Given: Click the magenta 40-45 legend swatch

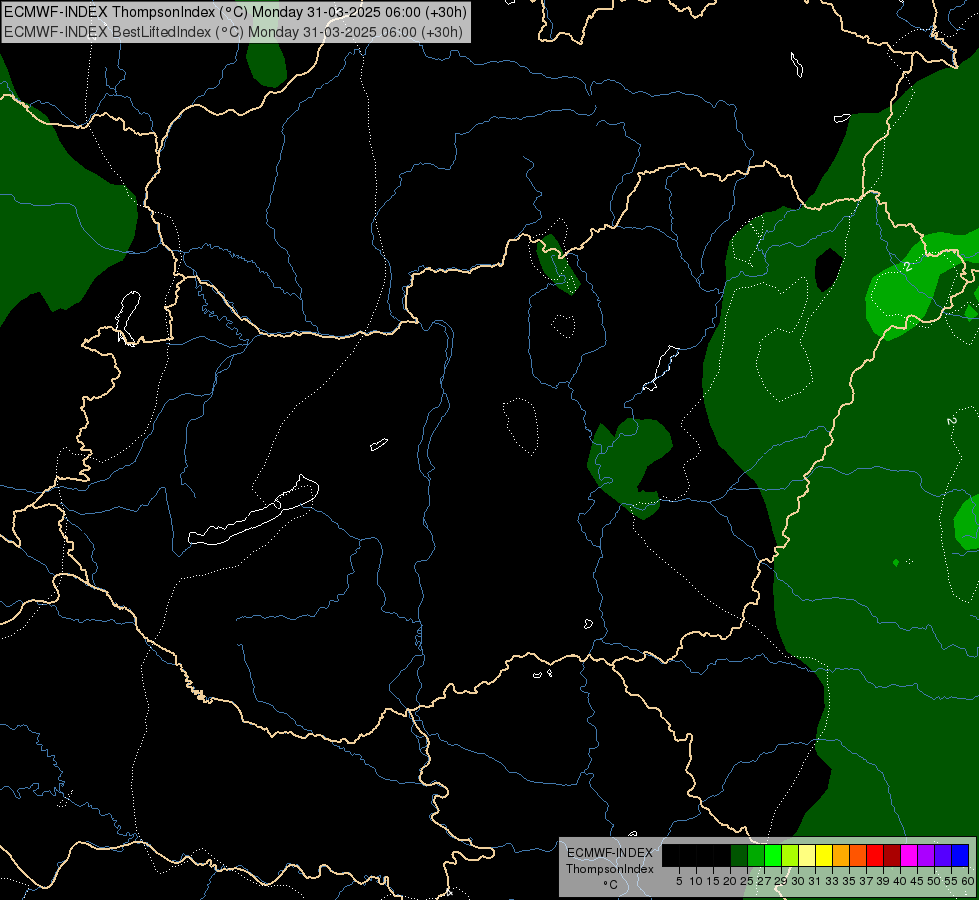Looking at the screenshot, I should (x=909, y=855).
